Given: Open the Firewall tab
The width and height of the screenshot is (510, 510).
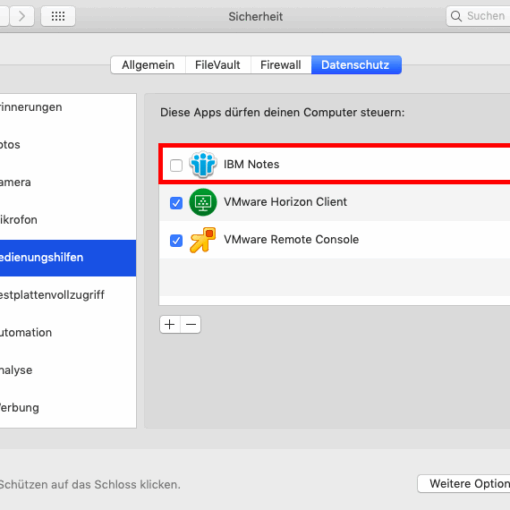Looking at the screenshot, I should click(x=281, y=65).
